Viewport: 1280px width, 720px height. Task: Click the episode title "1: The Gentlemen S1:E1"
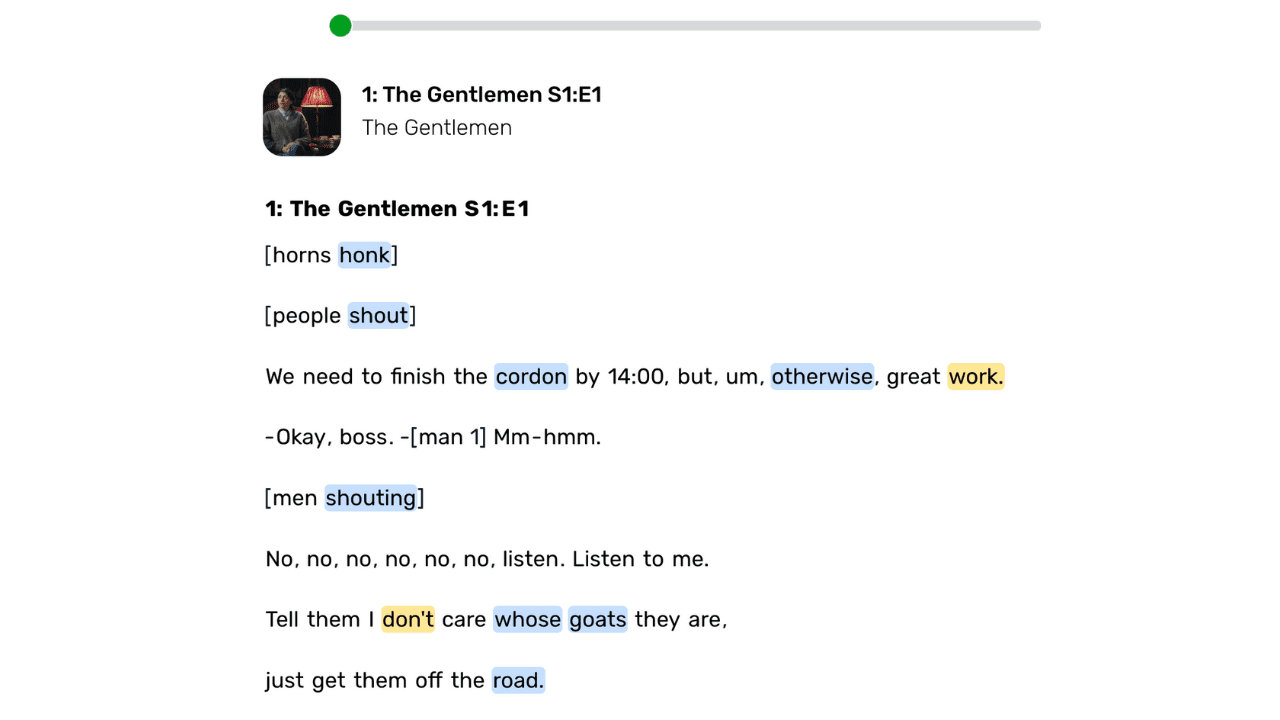482,94
